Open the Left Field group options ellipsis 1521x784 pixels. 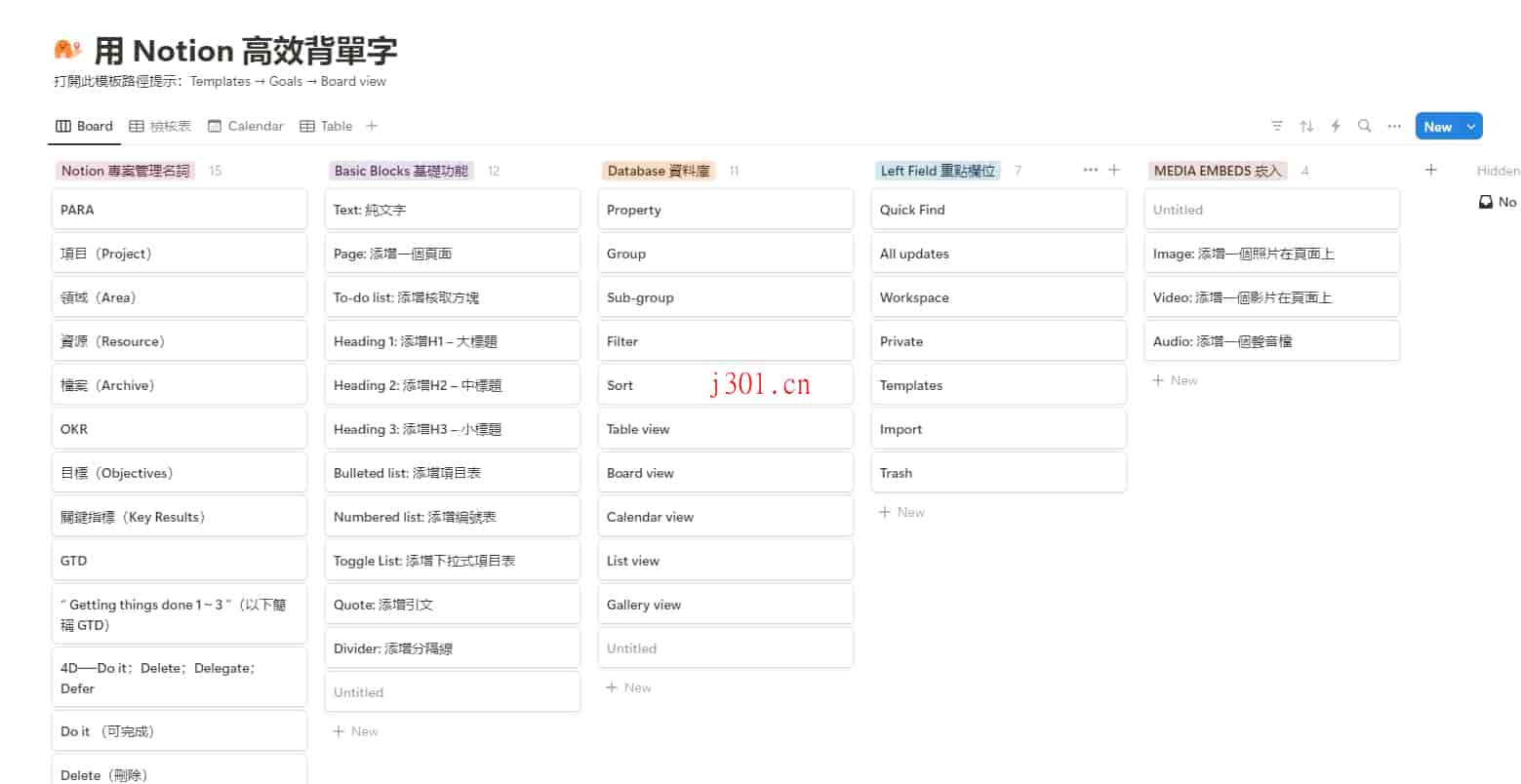pyautogui.click(x=1091, y=170)
